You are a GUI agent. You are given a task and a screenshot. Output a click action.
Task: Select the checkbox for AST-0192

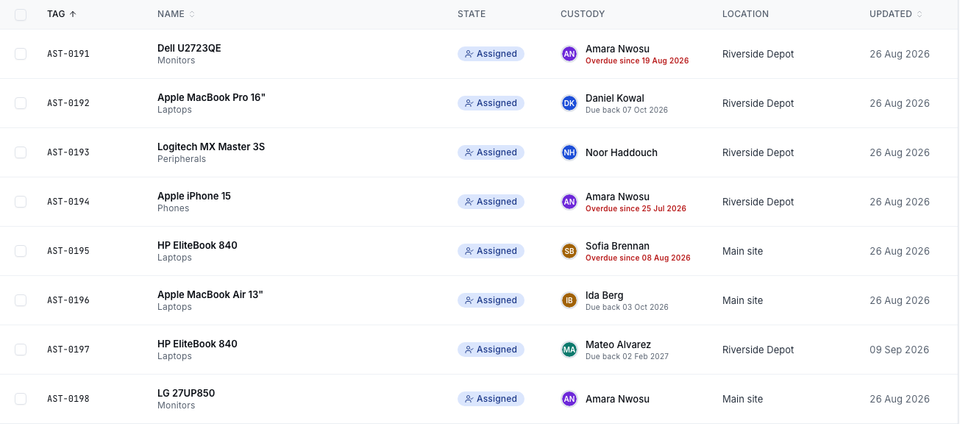[21, 103]
